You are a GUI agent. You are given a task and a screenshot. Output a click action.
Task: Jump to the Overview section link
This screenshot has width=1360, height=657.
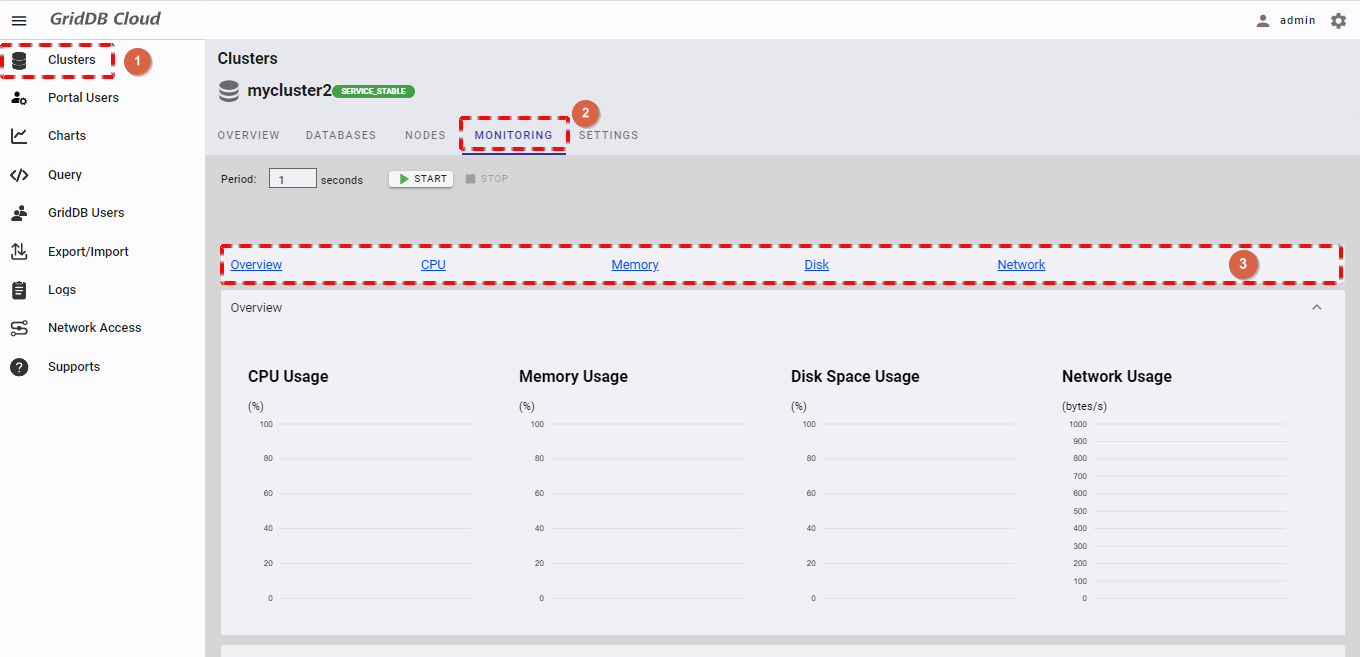tap(256, 265)
